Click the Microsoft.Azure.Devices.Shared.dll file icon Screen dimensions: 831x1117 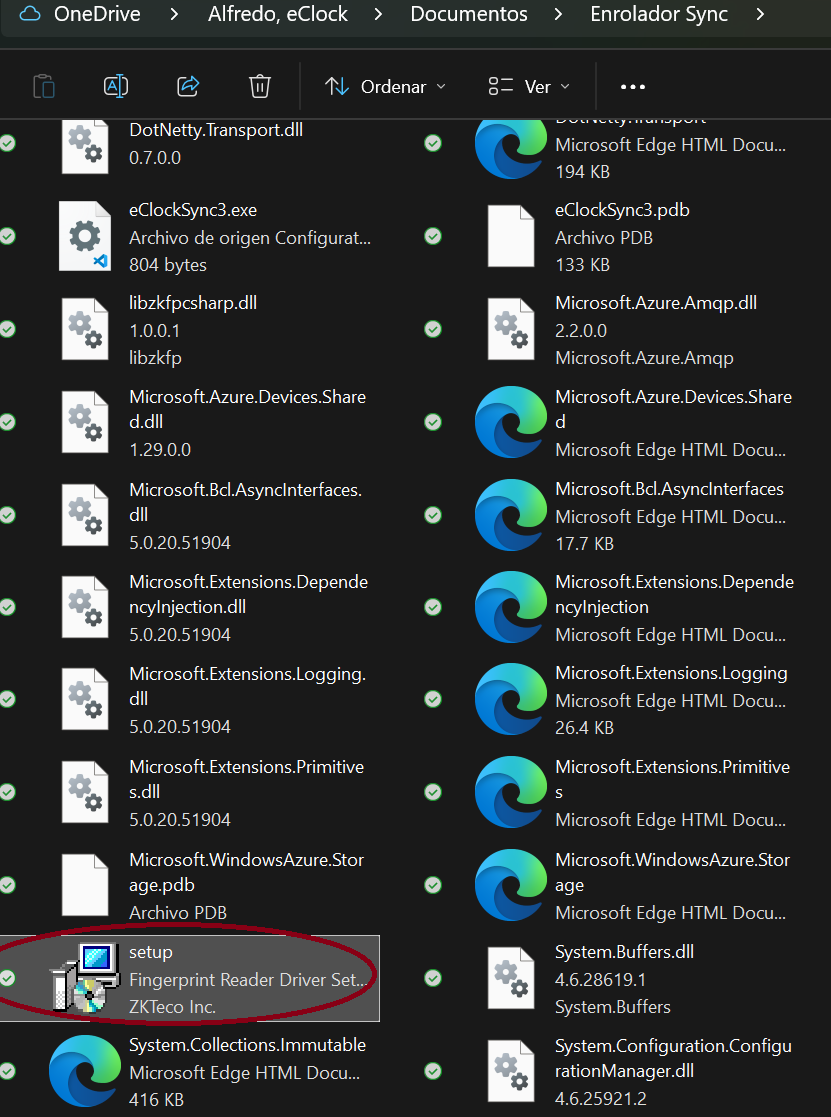pos(85,422)
